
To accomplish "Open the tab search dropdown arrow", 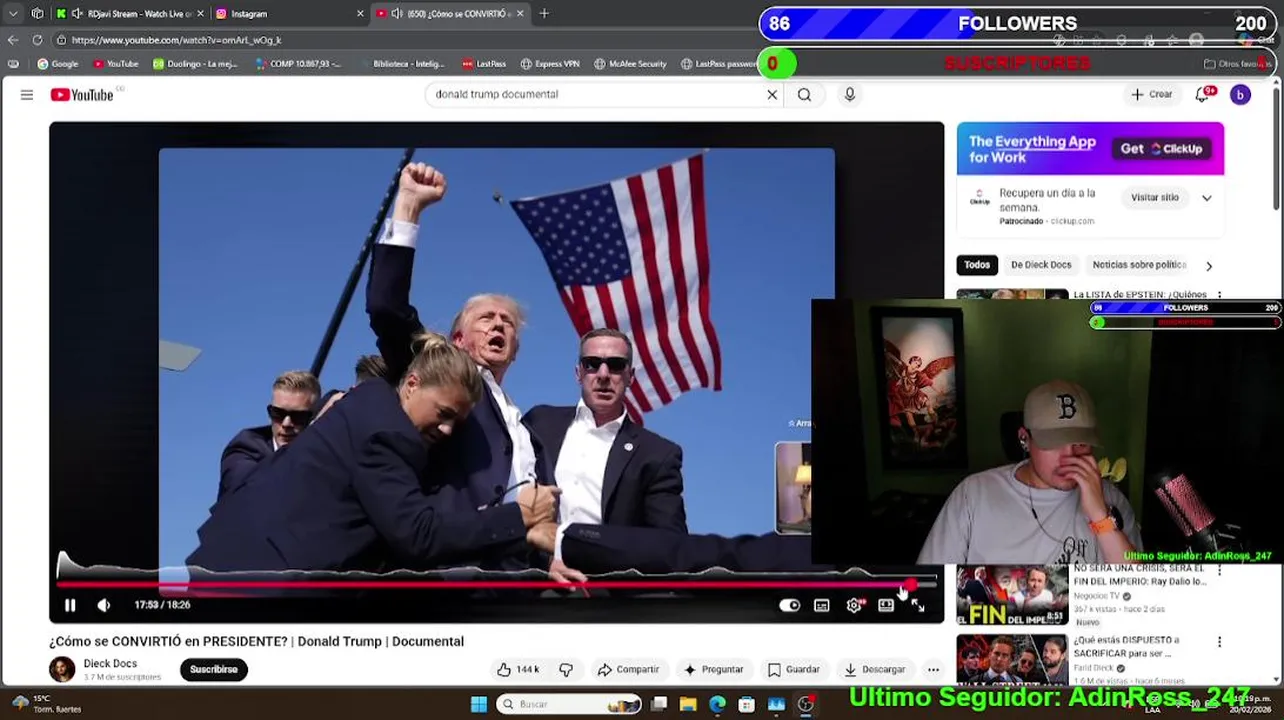I will coord(13,14).
